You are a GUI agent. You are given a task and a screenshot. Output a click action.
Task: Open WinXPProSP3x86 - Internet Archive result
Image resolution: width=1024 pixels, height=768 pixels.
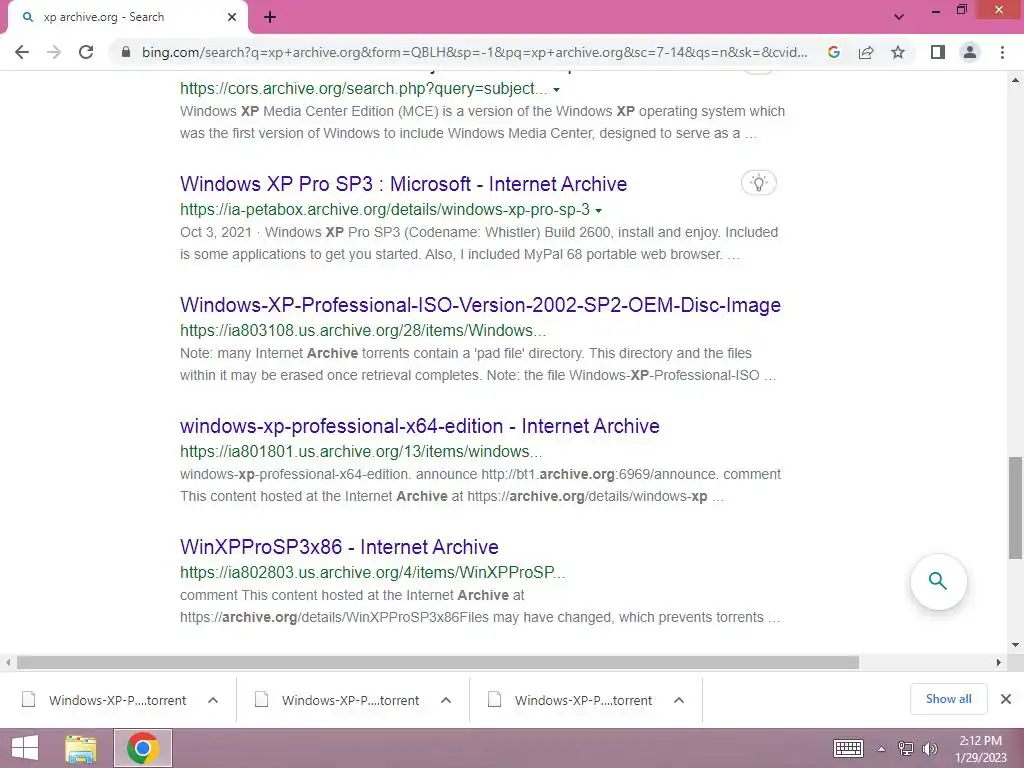tap(340, 547)
